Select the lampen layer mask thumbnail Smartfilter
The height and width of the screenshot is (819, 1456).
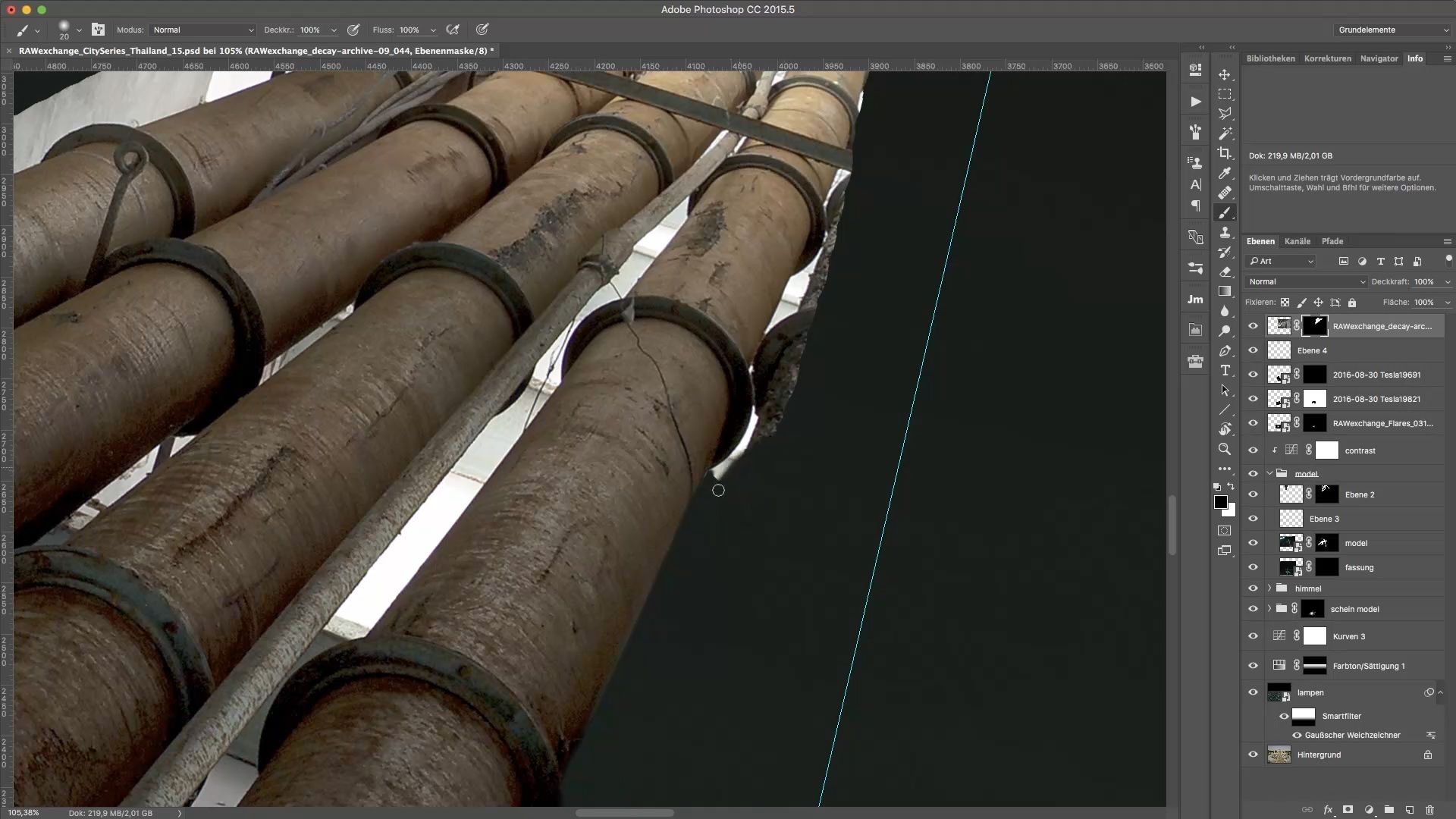coord(1304,716)
